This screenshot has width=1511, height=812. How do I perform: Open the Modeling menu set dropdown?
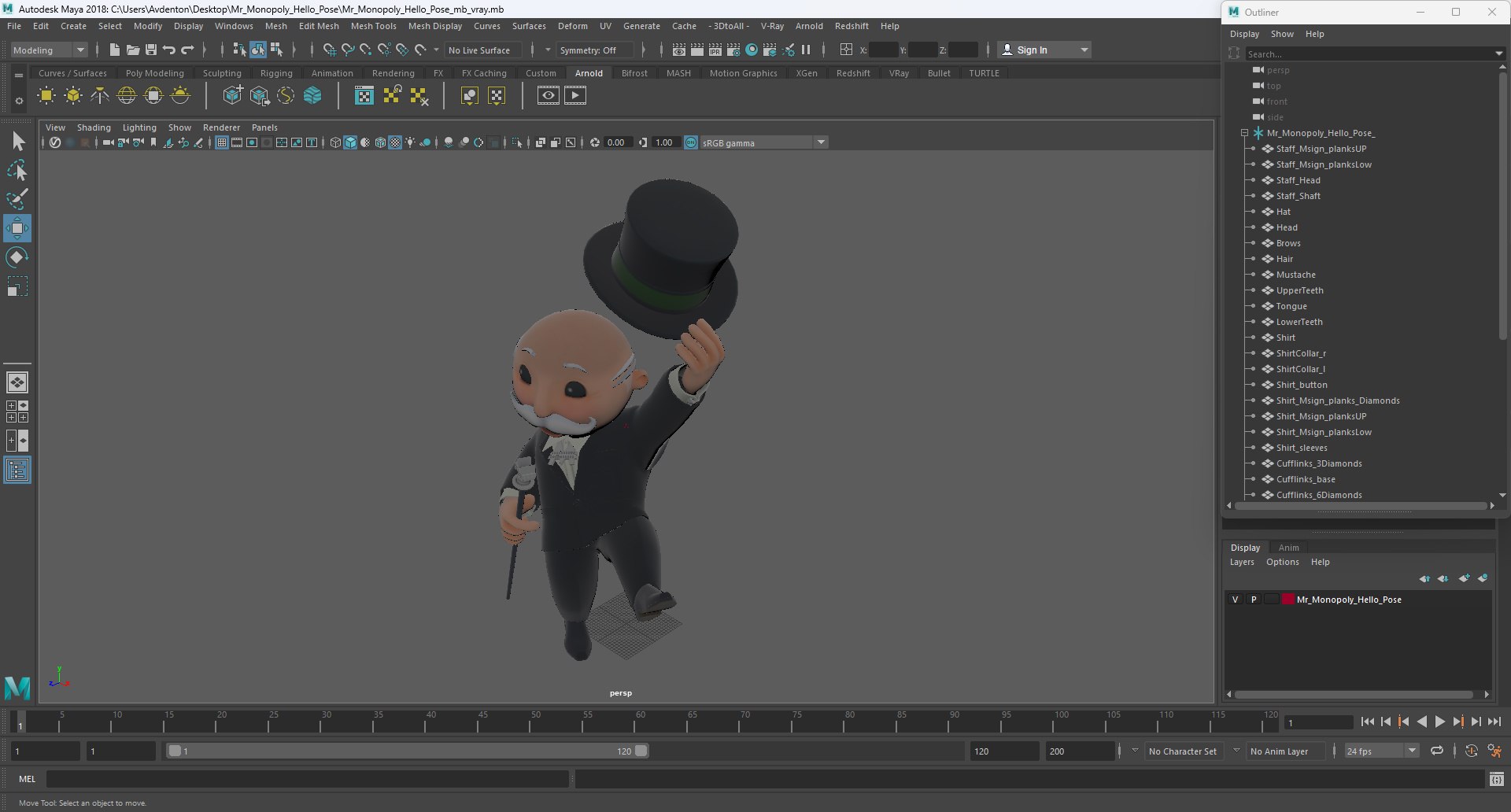click(49, 50)
